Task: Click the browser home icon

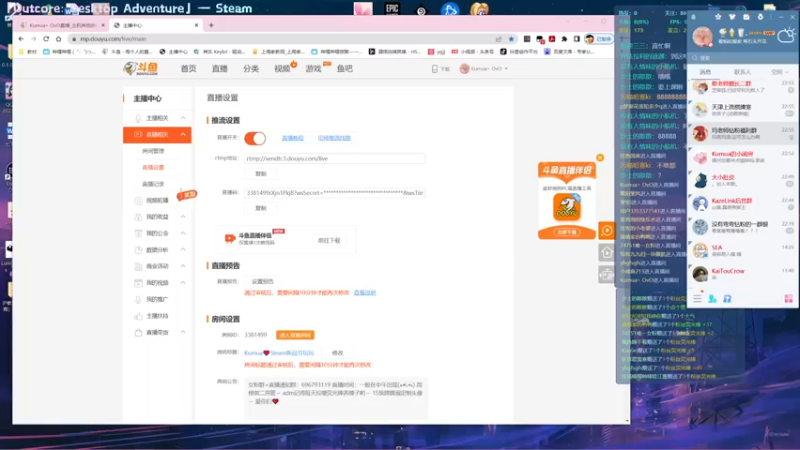Action: coord(58,39)
